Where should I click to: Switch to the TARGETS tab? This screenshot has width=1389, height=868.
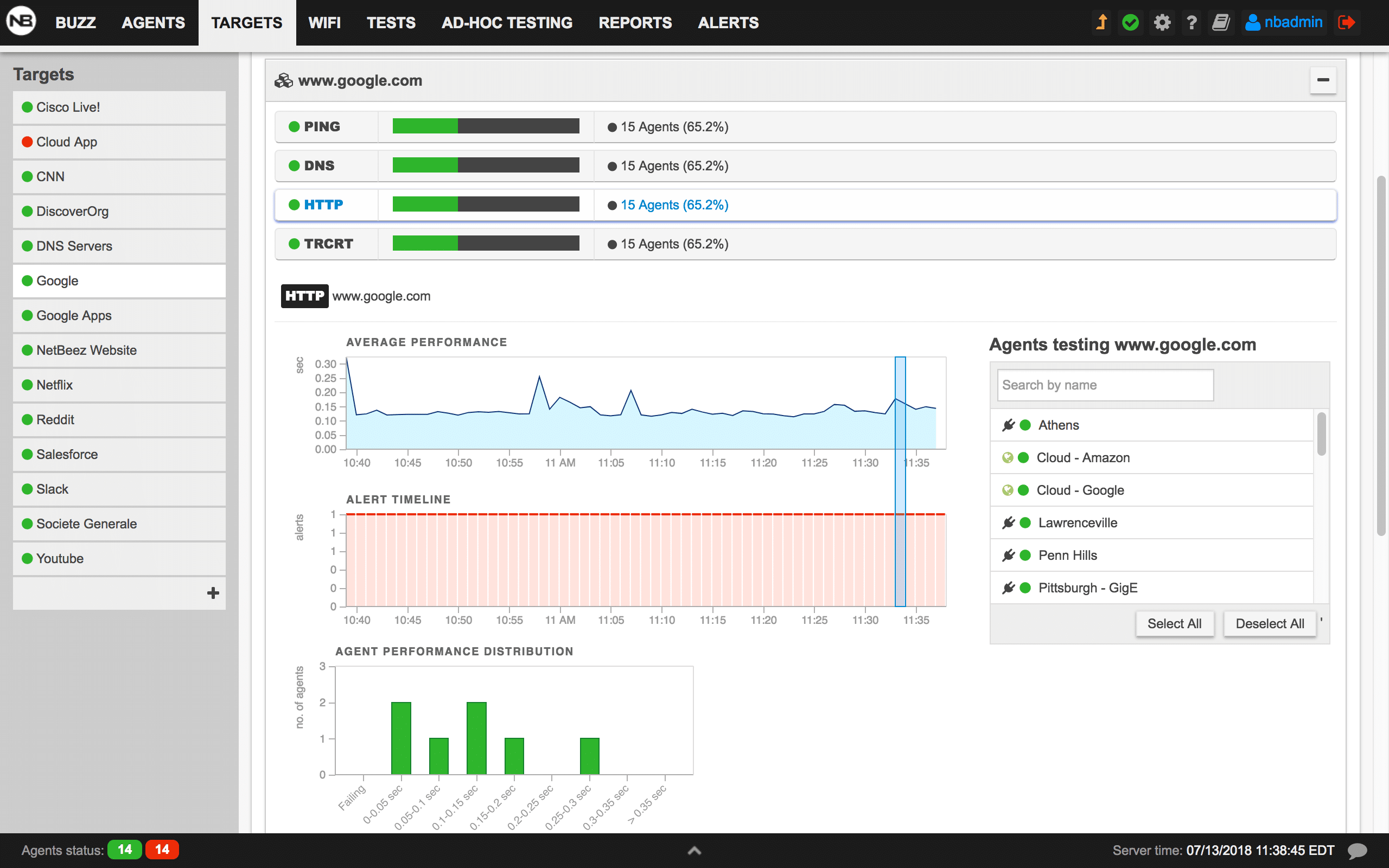click(x=247, y=22)
